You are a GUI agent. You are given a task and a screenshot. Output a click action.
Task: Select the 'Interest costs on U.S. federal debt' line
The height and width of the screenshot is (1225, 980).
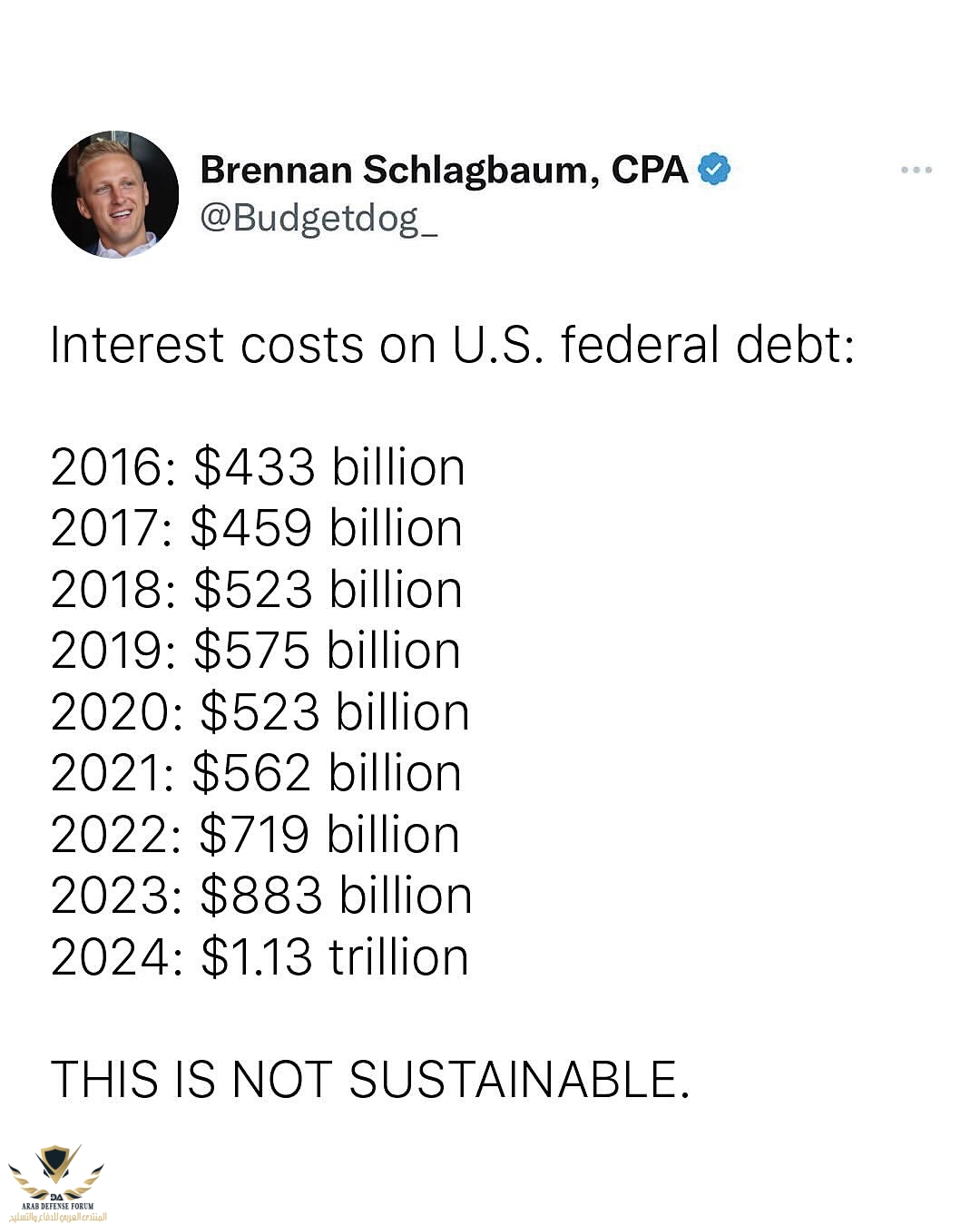coord(452,345)
